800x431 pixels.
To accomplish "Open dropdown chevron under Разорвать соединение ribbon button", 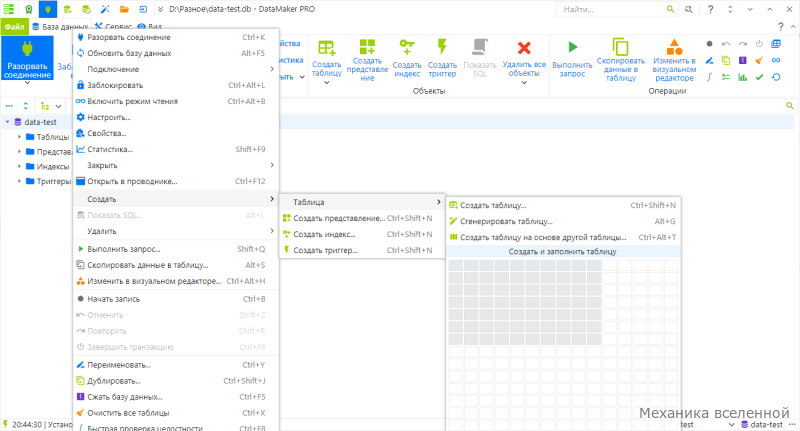I will click(27, 83).
